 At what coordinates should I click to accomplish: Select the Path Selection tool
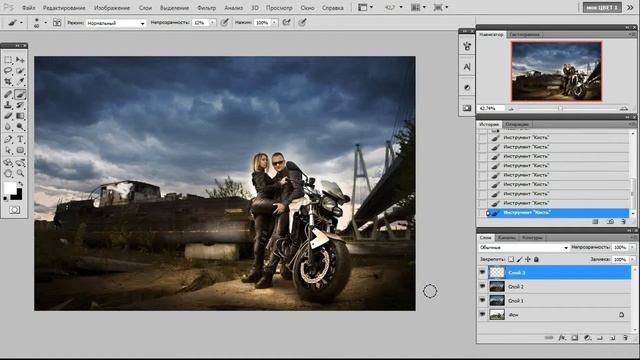[x=8, y=151]
